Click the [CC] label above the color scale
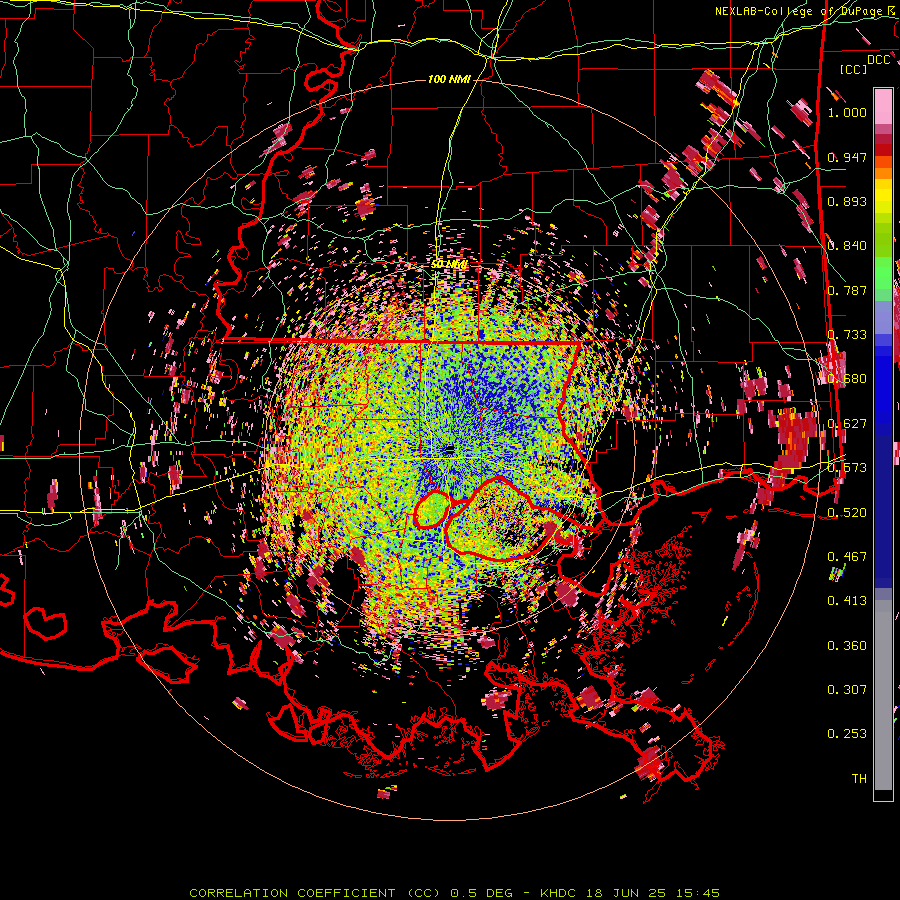This screenshot has height=900, width=900. [x=853, y=69]
